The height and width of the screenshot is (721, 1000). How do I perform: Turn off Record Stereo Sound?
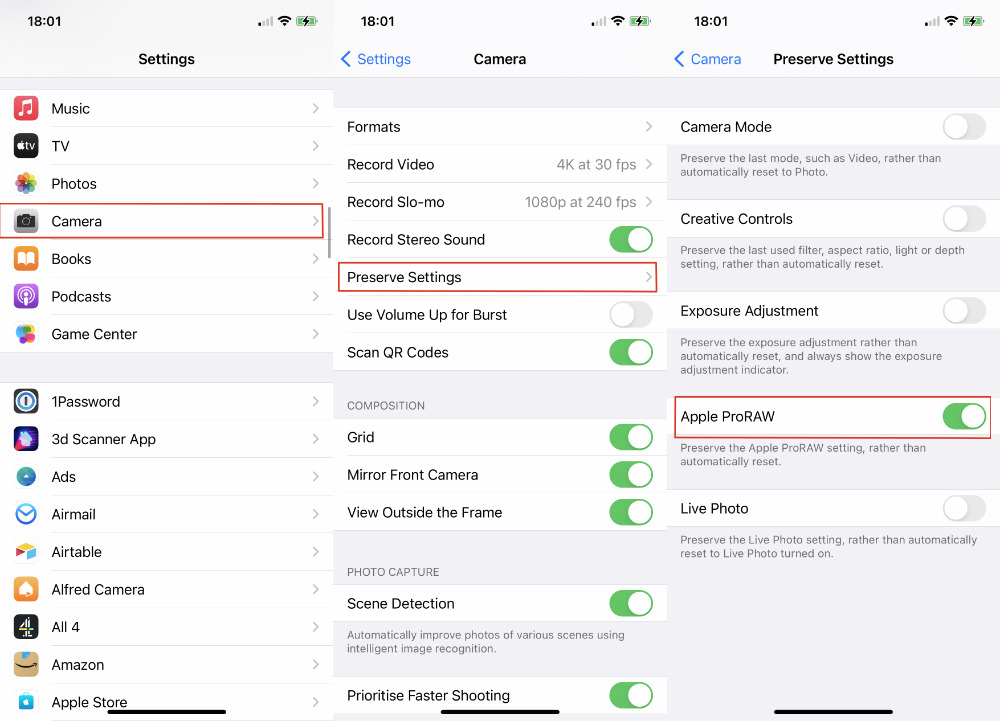631,240
